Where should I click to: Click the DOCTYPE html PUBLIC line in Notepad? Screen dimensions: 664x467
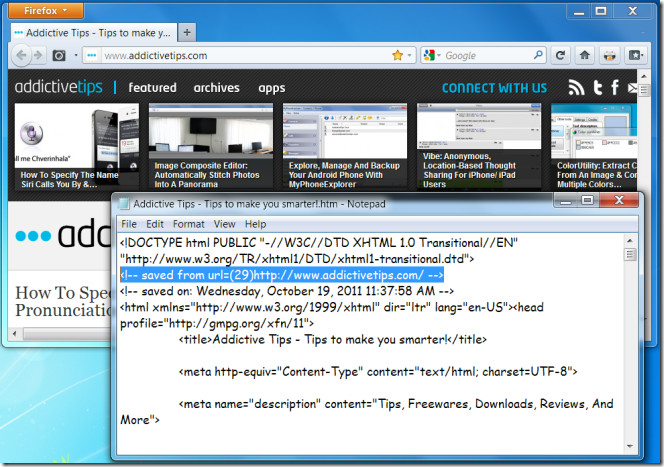pos(318,243)
